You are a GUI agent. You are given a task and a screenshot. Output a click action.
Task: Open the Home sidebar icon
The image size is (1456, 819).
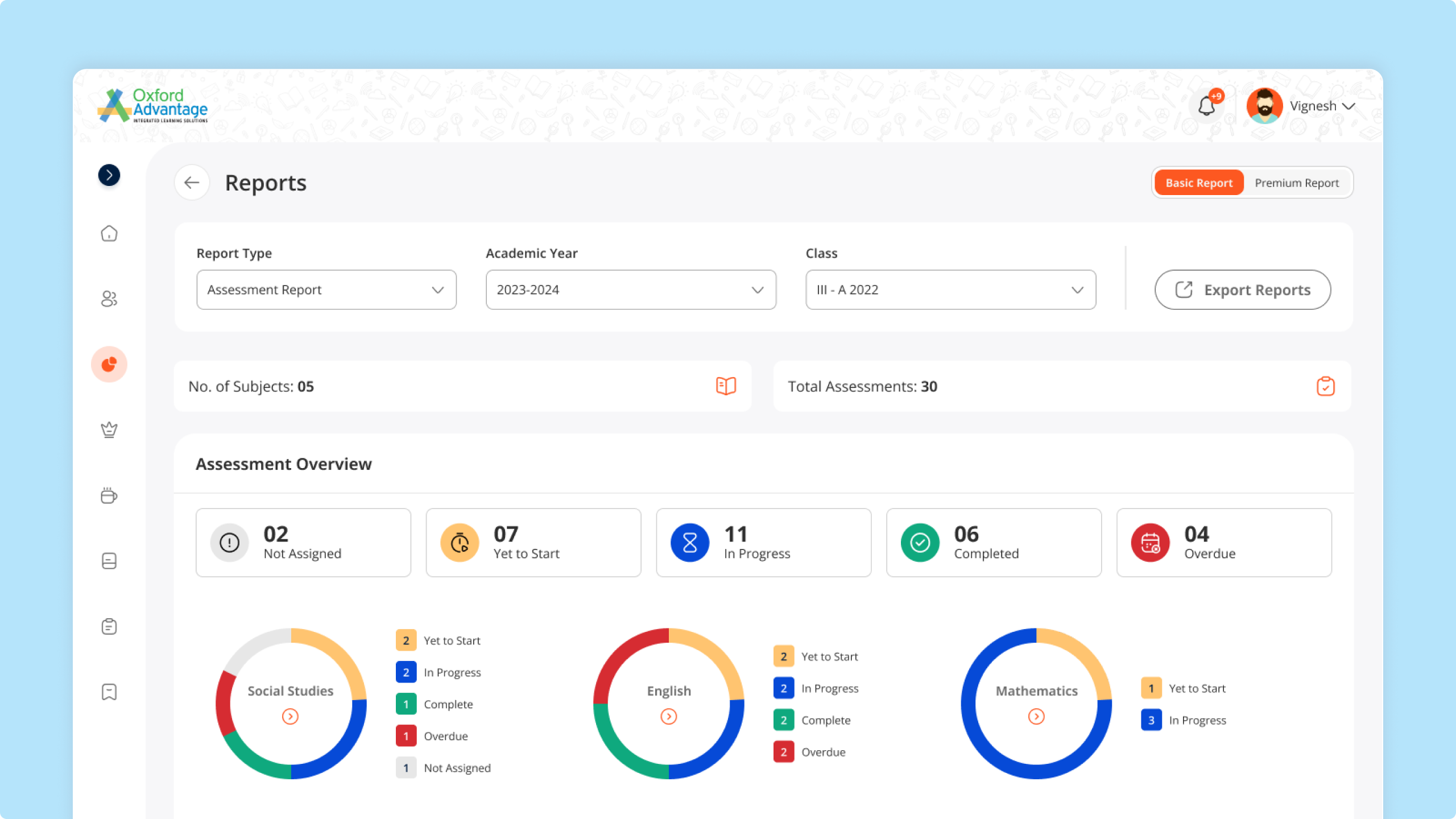(x=109, y=234)
